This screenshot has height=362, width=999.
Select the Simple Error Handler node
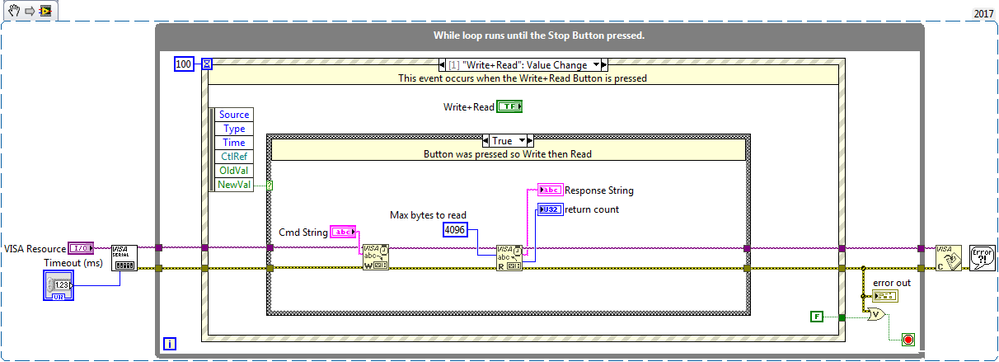pos(982,257)
